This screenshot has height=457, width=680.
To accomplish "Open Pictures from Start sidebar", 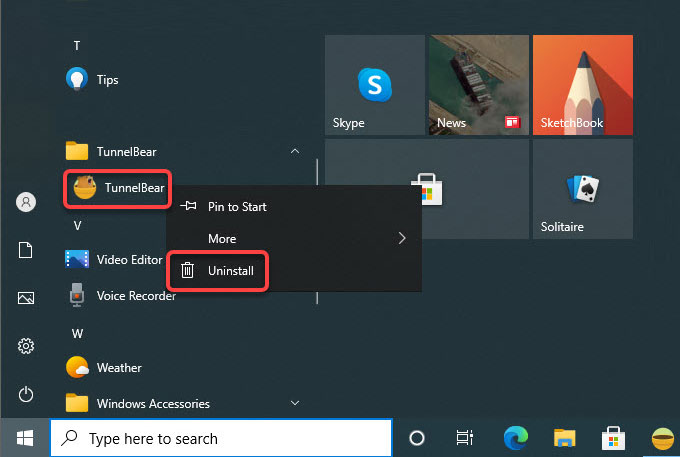I will tap(26, 298).
